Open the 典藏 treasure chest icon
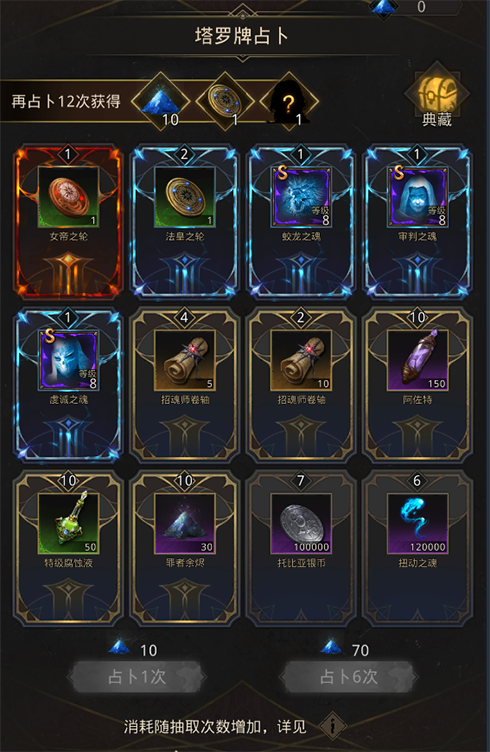490x752 pixels. (436, 96)
